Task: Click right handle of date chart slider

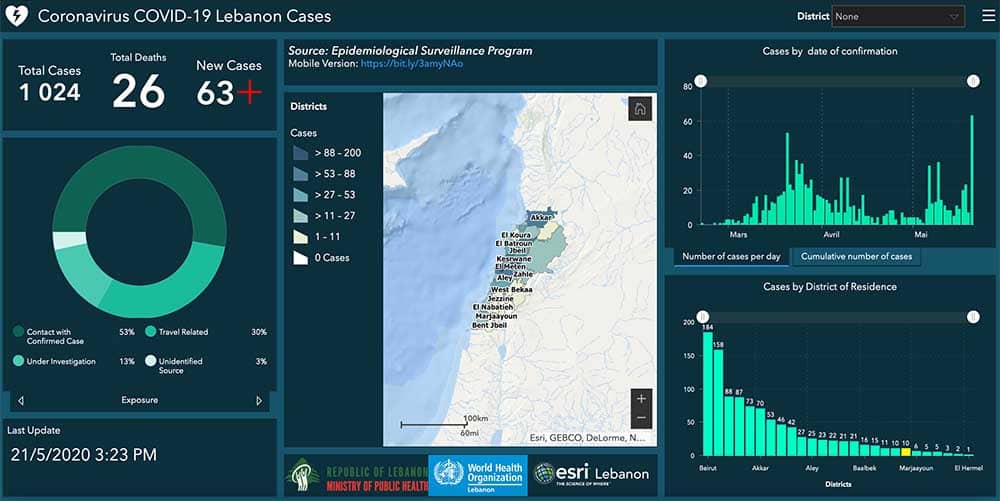Action: click(x=972, y=81)
